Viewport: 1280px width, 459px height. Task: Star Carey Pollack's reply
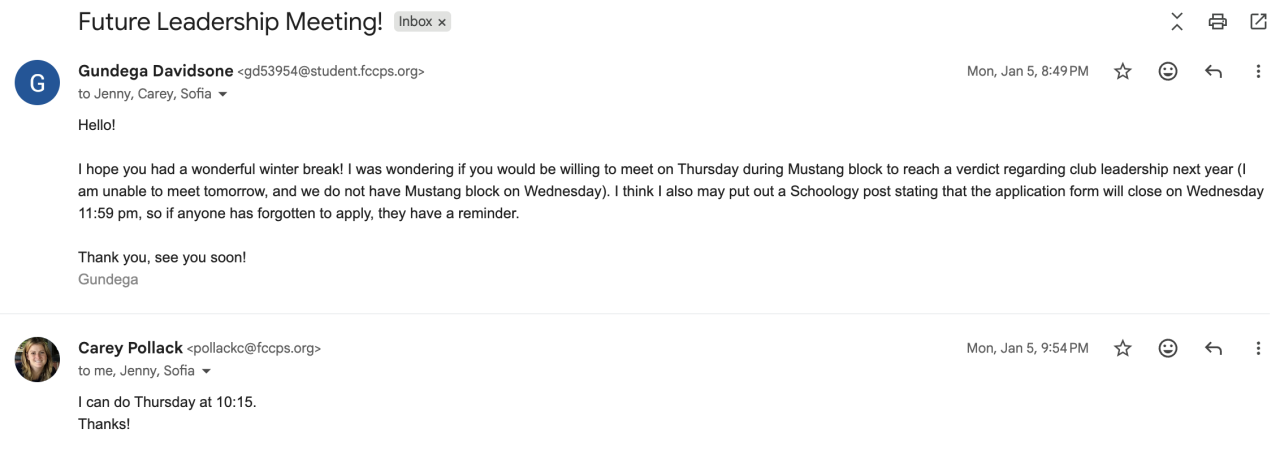click(1123, 348)
